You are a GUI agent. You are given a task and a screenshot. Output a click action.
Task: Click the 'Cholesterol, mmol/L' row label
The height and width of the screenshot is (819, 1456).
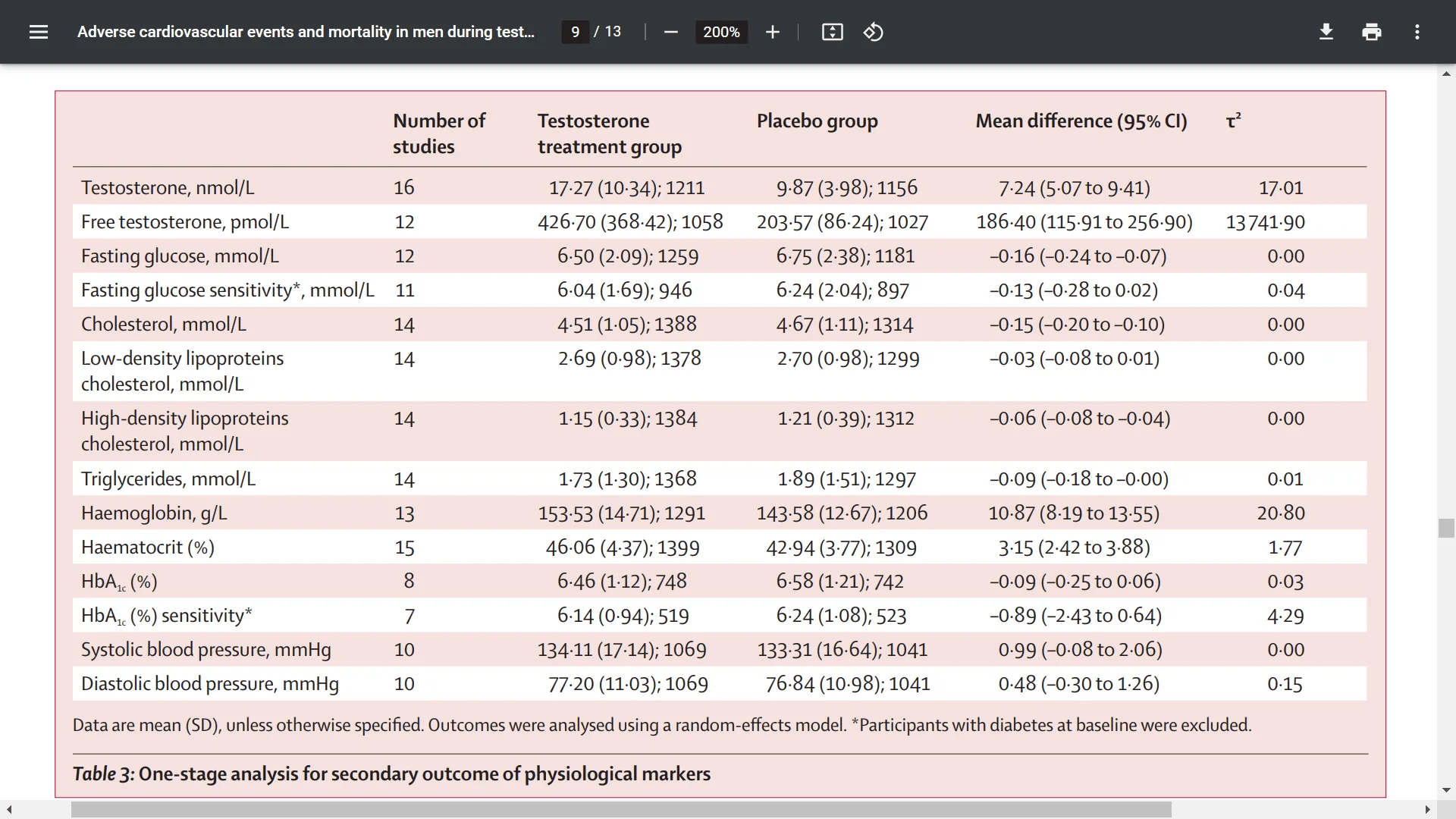(x=164, y=324)
